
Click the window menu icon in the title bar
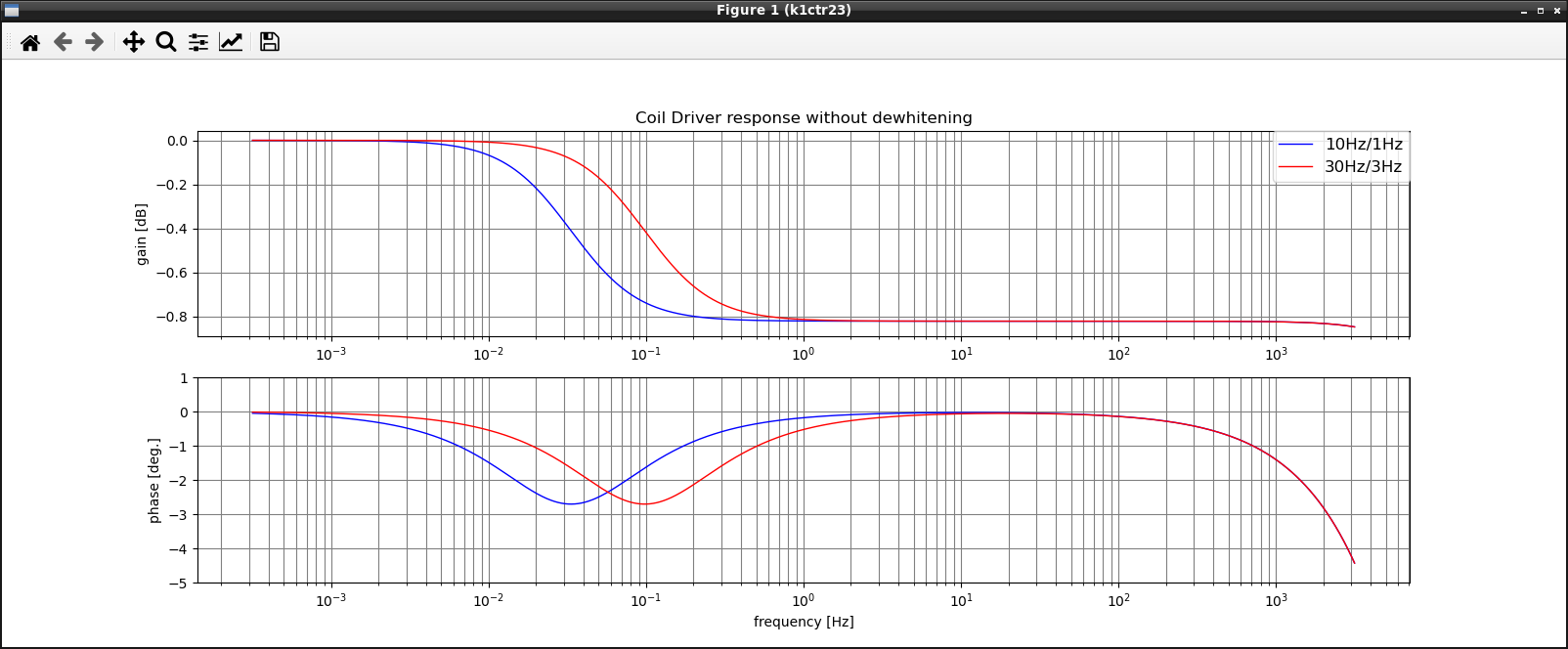tap(12, 11)
